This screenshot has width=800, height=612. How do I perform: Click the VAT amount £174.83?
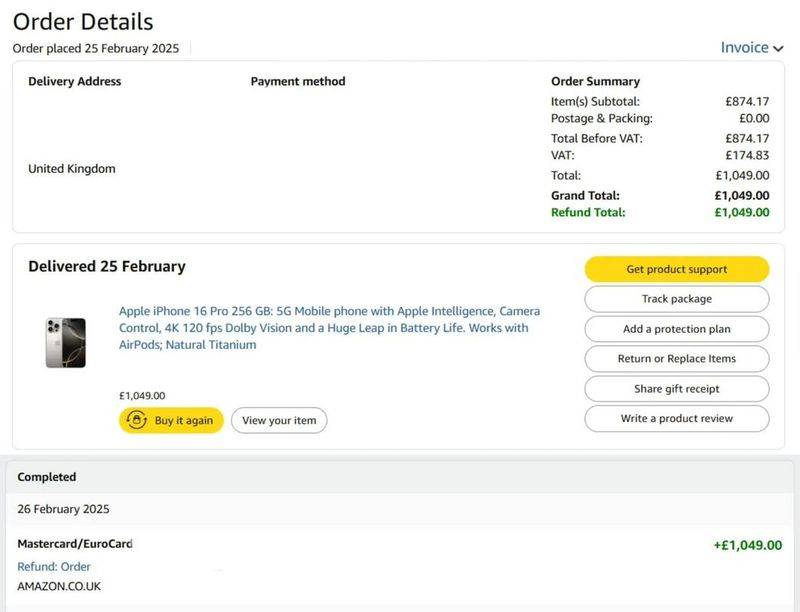[x=747, y=155]
